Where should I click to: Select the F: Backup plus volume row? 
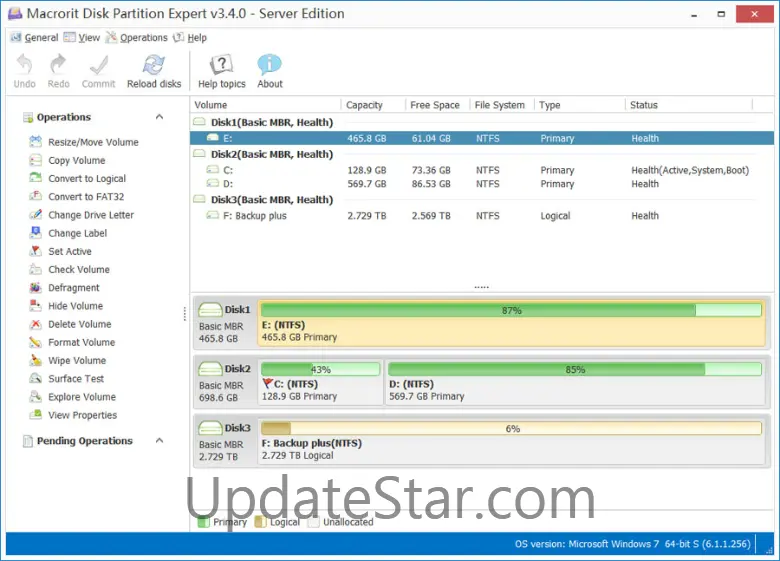[482, 215]
